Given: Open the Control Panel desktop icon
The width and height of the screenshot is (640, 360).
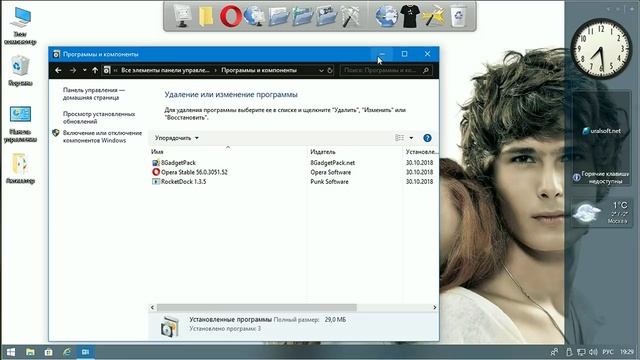Looking at the screenshot, I should 20,124.
